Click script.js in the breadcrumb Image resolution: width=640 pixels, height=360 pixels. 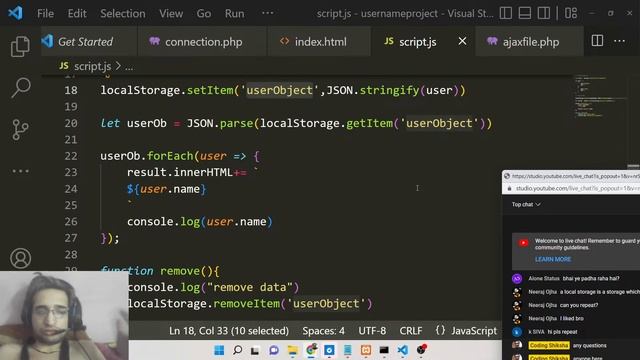tap(92, 66)
